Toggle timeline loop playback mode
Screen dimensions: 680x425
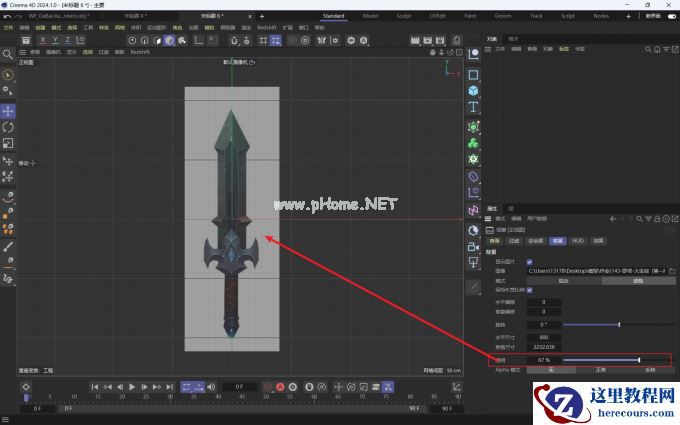pyautogui.click(x=186, y=387)
